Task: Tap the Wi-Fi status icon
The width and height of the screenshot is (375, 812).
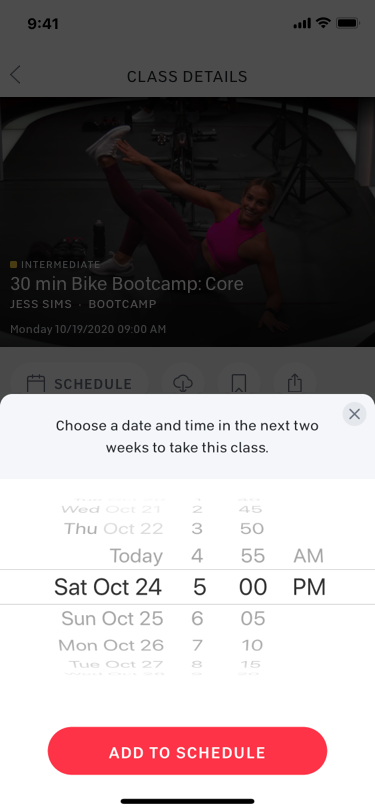Action: click(x=323, y=23)
